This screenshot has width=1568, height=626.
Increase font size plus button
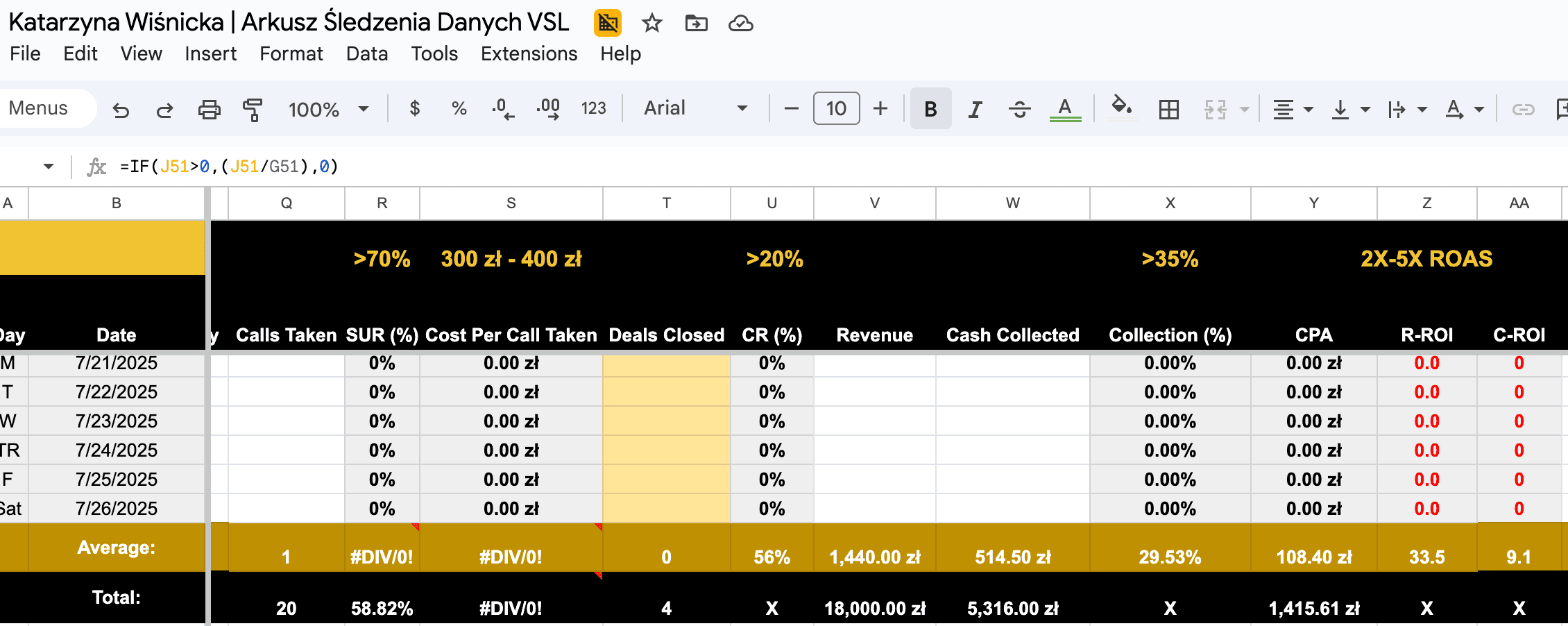880,109
